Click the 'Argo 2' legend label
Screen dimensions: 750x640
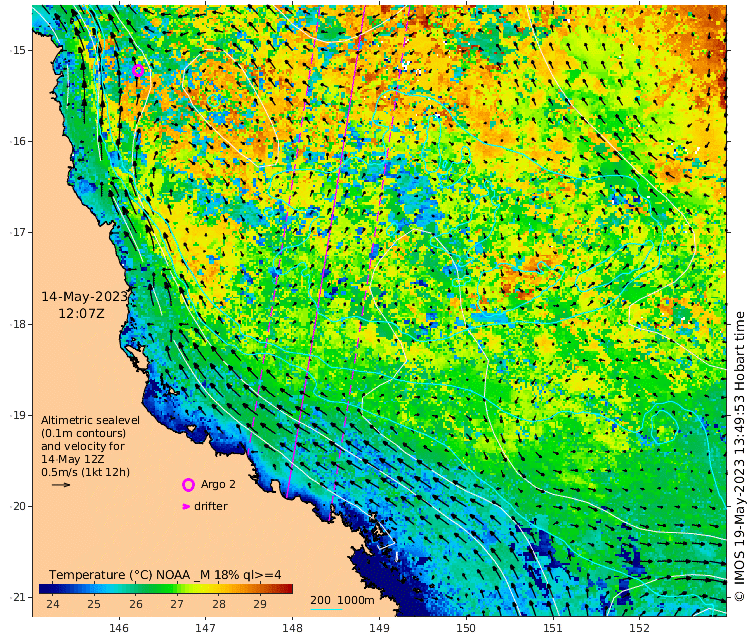pos(218,485)
